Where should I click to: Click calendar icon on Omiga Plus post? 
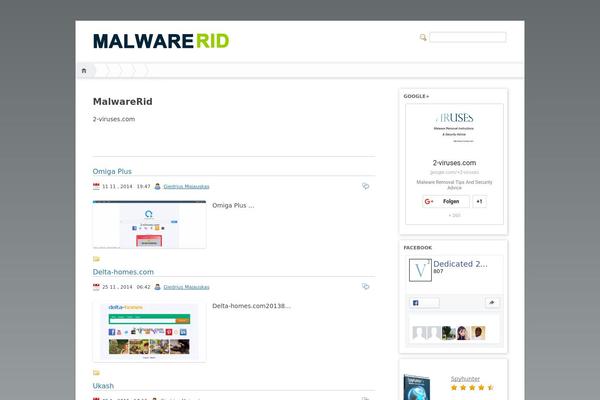[x=96, y=186]
